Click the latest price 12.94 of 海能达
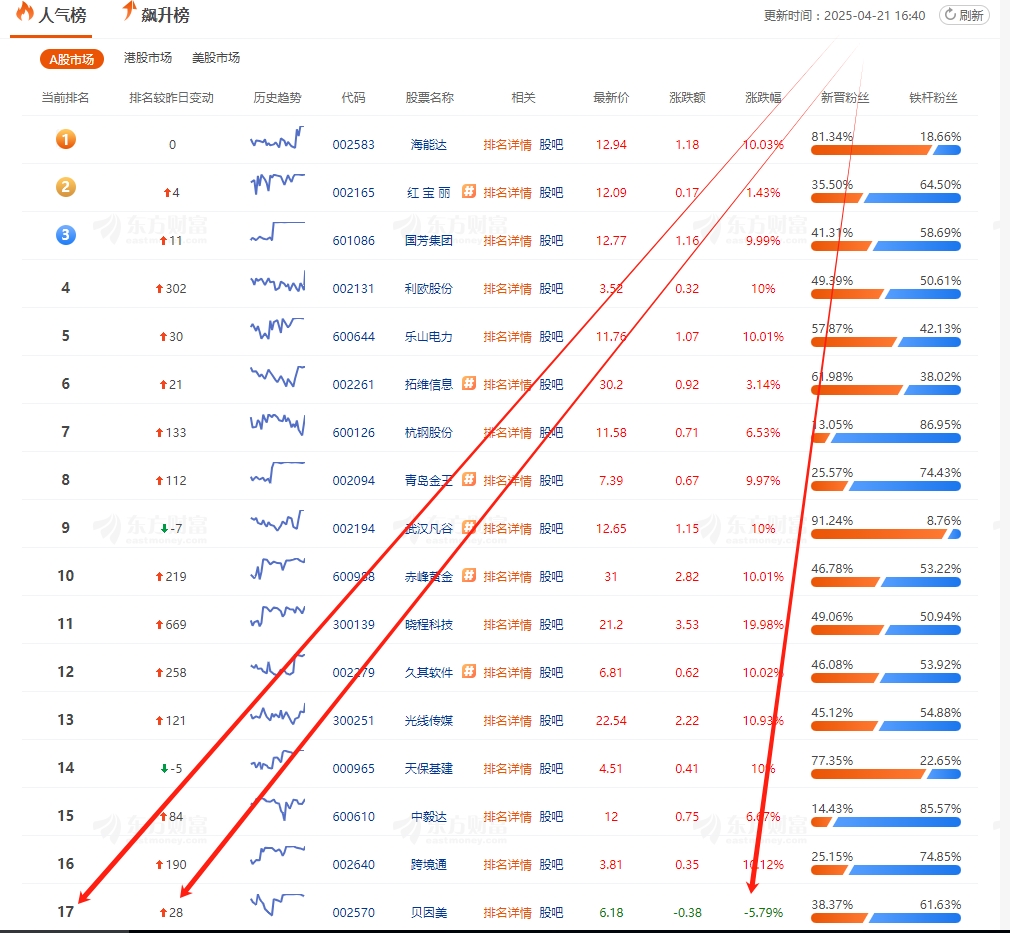Image resolution: width=1010 pixels, height=933 pixels. (x=611, y=145)
